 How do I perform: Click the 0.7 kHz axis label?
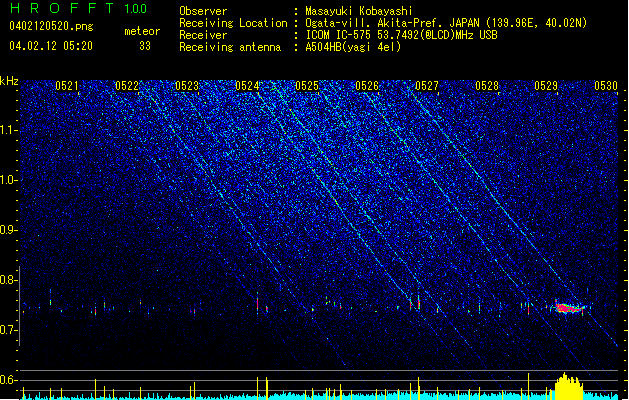pos(9,330)
